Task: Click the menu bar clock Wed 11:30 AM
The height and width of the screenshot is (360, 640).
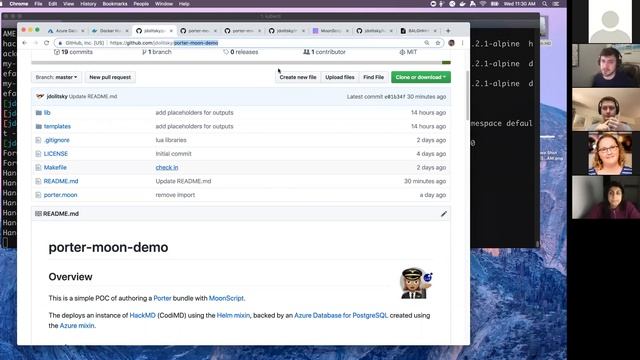Action: (x=519, y=4)
